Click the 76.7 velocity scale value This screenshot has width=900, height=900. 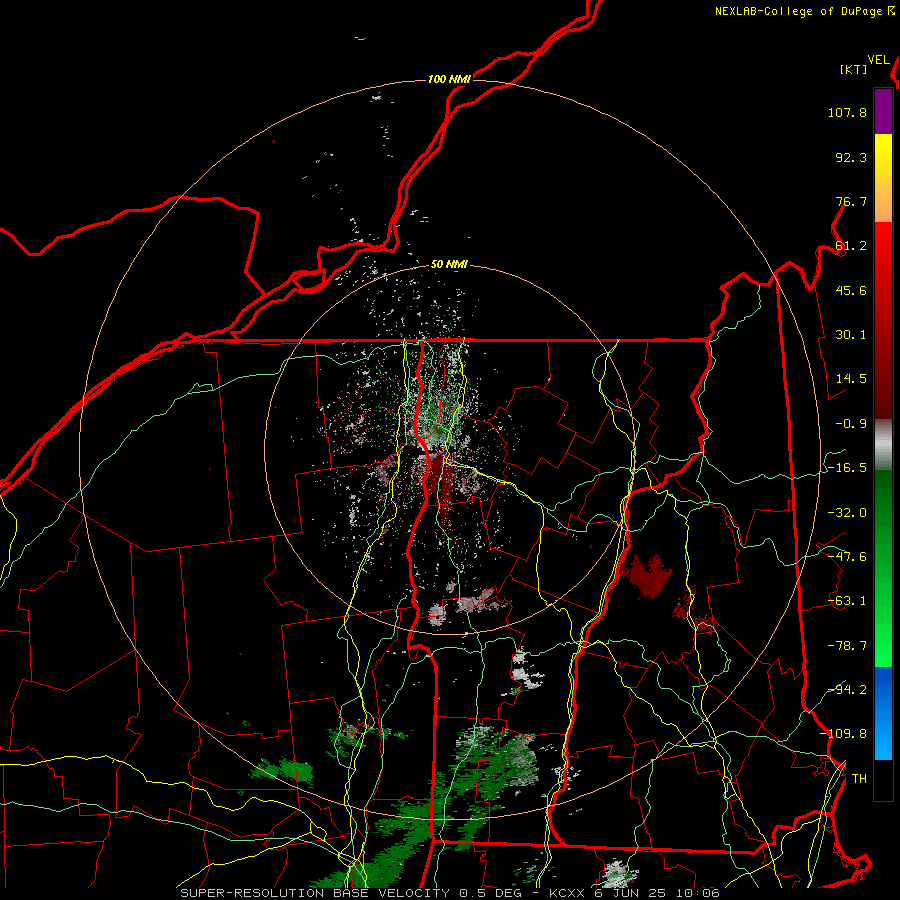(x=851, y=201)
